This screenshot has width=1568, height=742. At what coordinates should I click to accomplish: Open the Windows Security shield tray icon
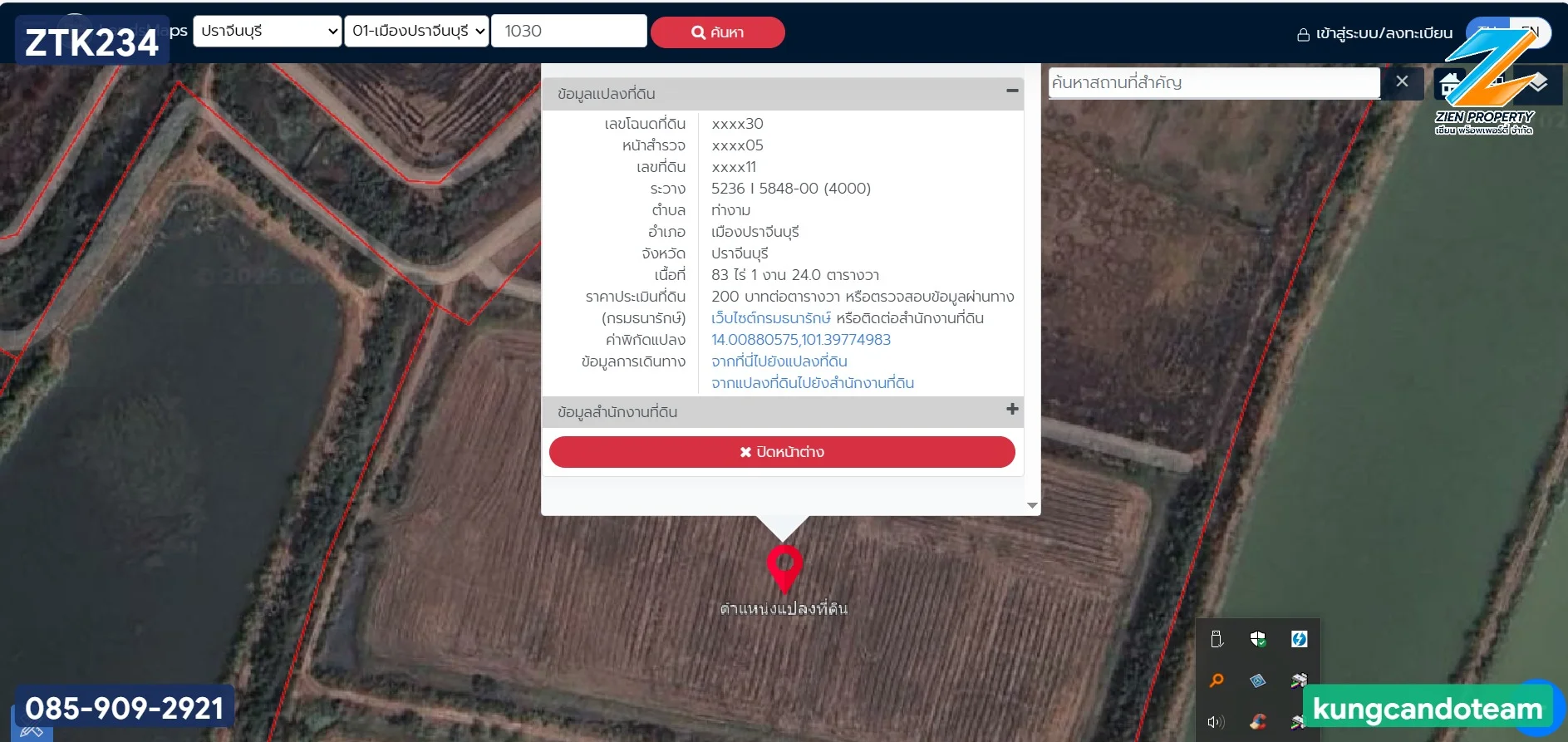pyautogui.click(x=1257, y=639)
